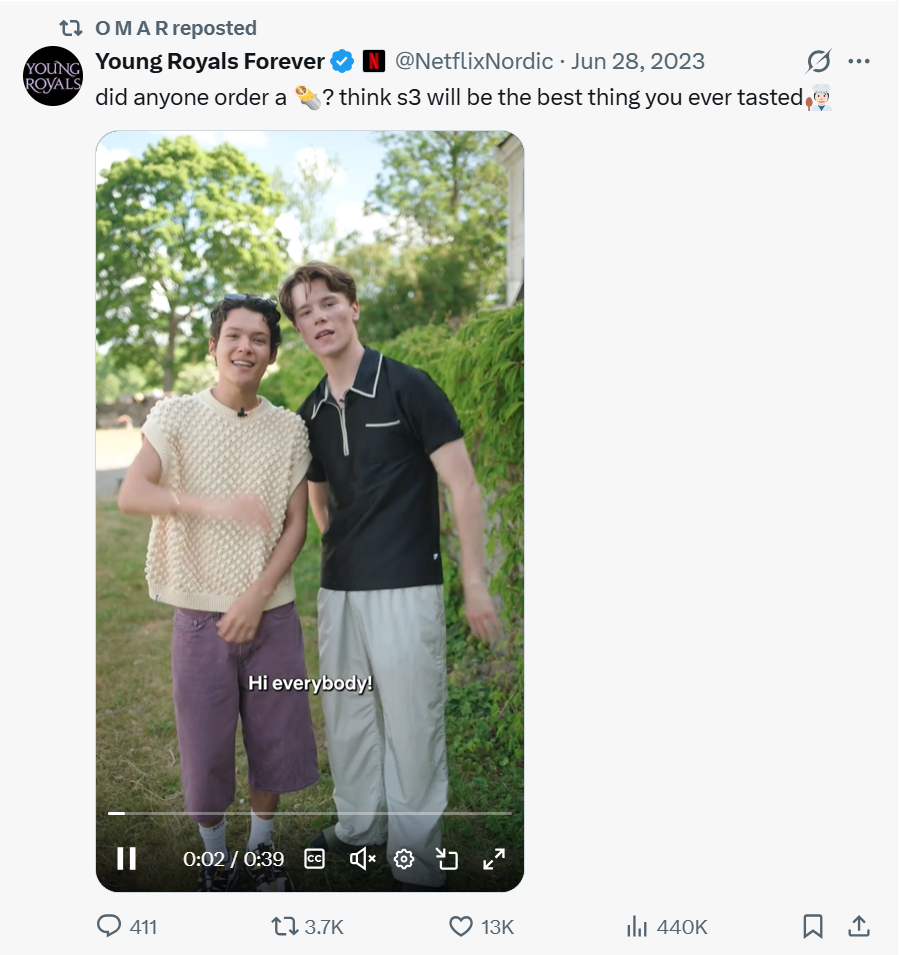Open video settings gear

click(404, 858)
